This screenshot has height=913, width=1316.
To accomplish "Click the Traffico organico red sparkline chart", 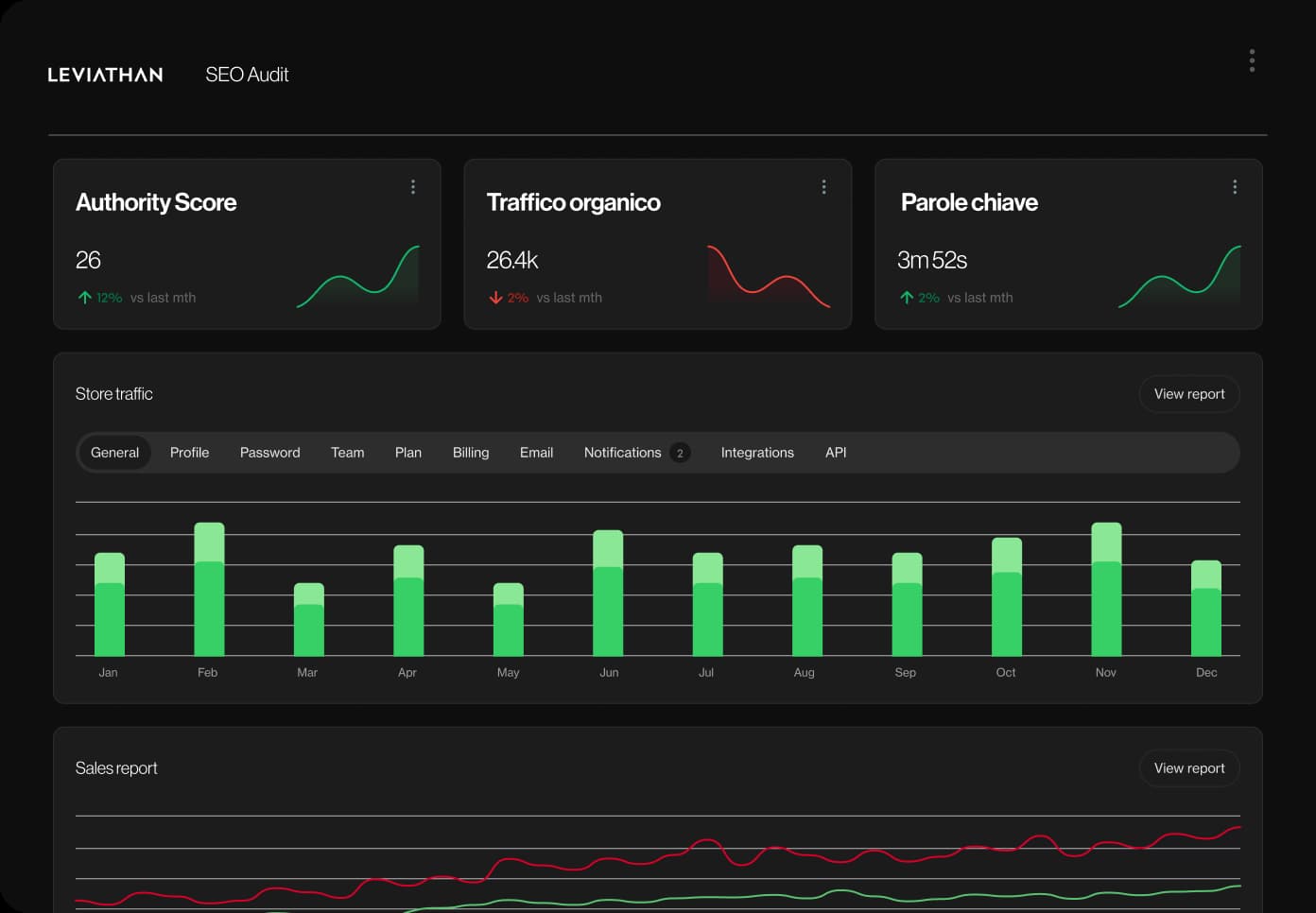I will tap(768, 278).
